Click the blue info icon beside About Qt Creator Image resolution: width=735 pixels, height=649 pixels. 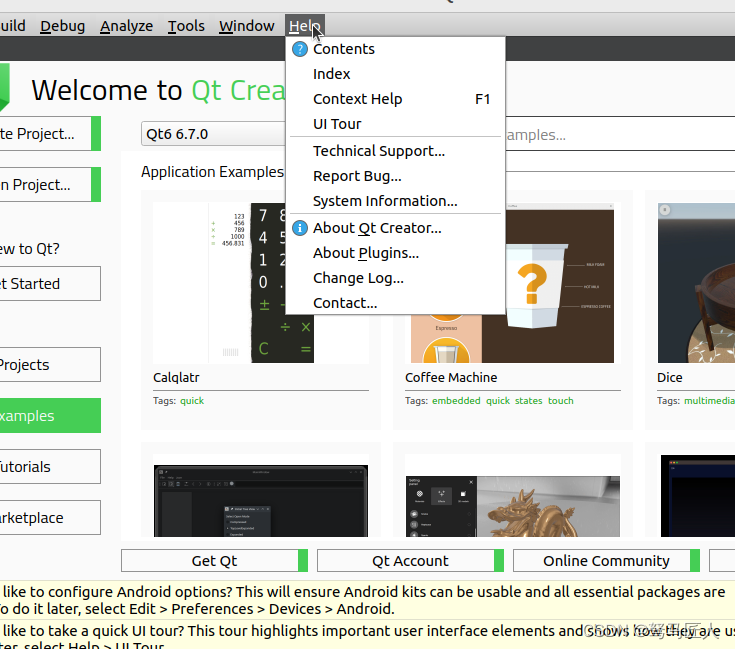300,228
